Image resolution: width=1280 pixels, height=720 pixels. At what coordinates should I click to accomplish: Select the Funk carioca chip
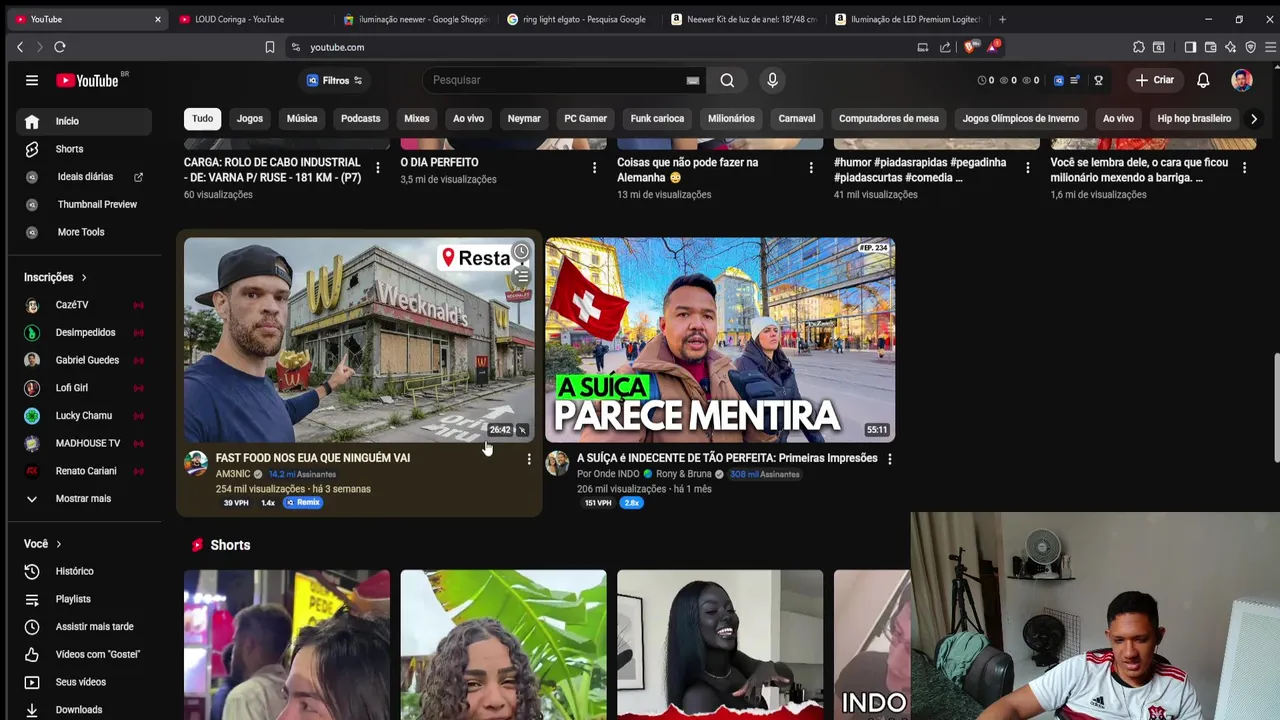point(657,118)
